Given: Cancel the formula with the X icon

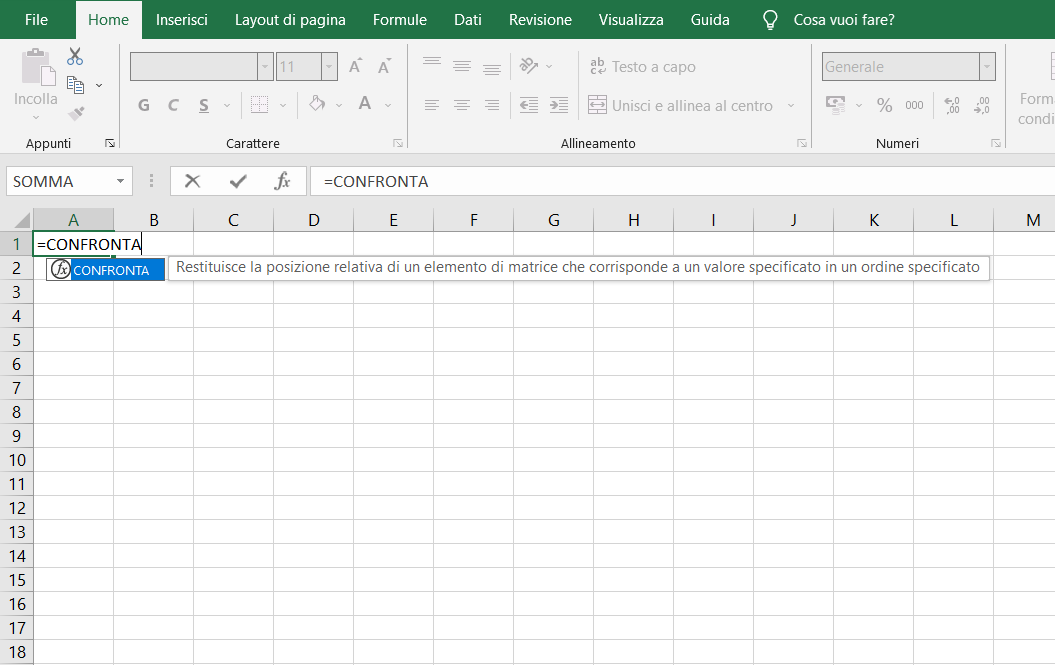Looking at the screenshot, I should [192, 181].
